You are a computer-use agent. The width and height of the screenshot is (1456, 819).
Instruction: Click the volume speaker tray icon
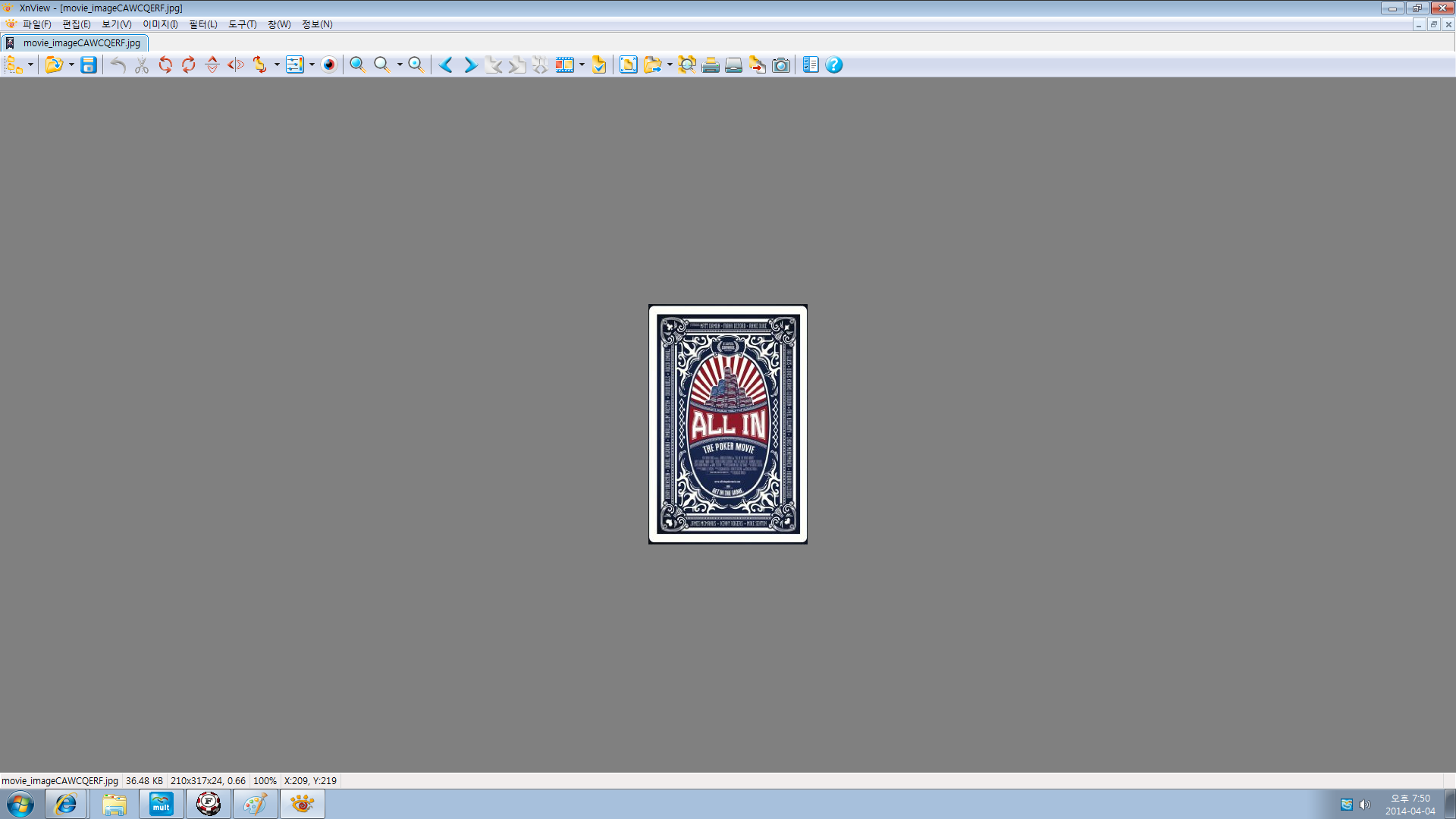pos(1365,805)
